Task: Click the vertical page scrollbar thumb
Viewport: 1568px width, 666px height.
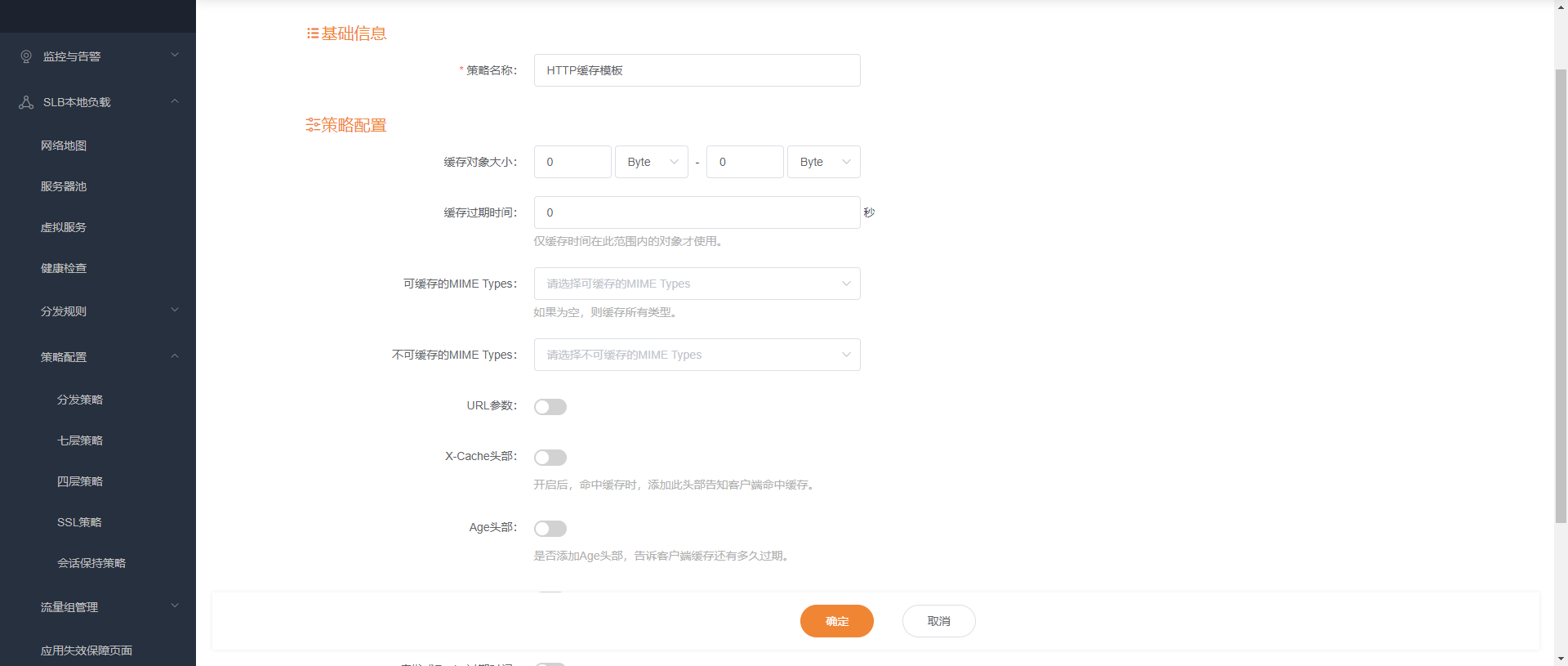Action: [1561, 294]
